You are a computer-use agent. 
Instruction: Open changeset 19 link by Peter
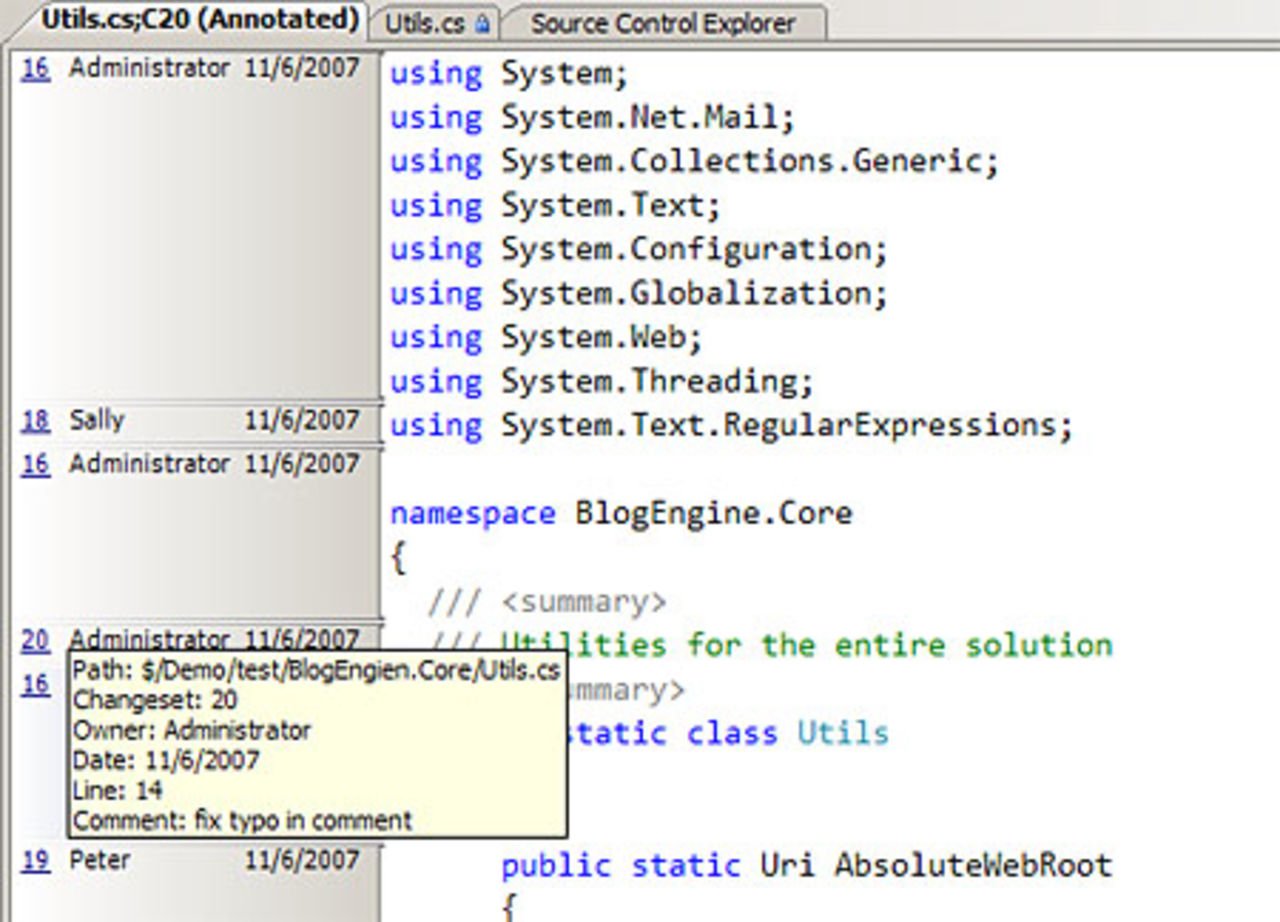point(35,861)
